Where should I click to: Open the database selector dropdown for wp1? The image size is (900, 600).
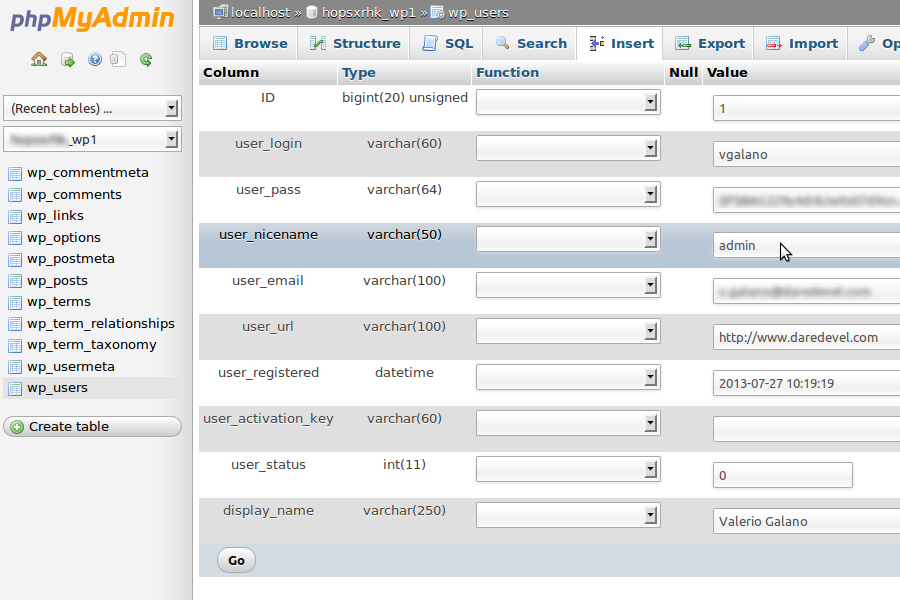click(x=92, y=140)
